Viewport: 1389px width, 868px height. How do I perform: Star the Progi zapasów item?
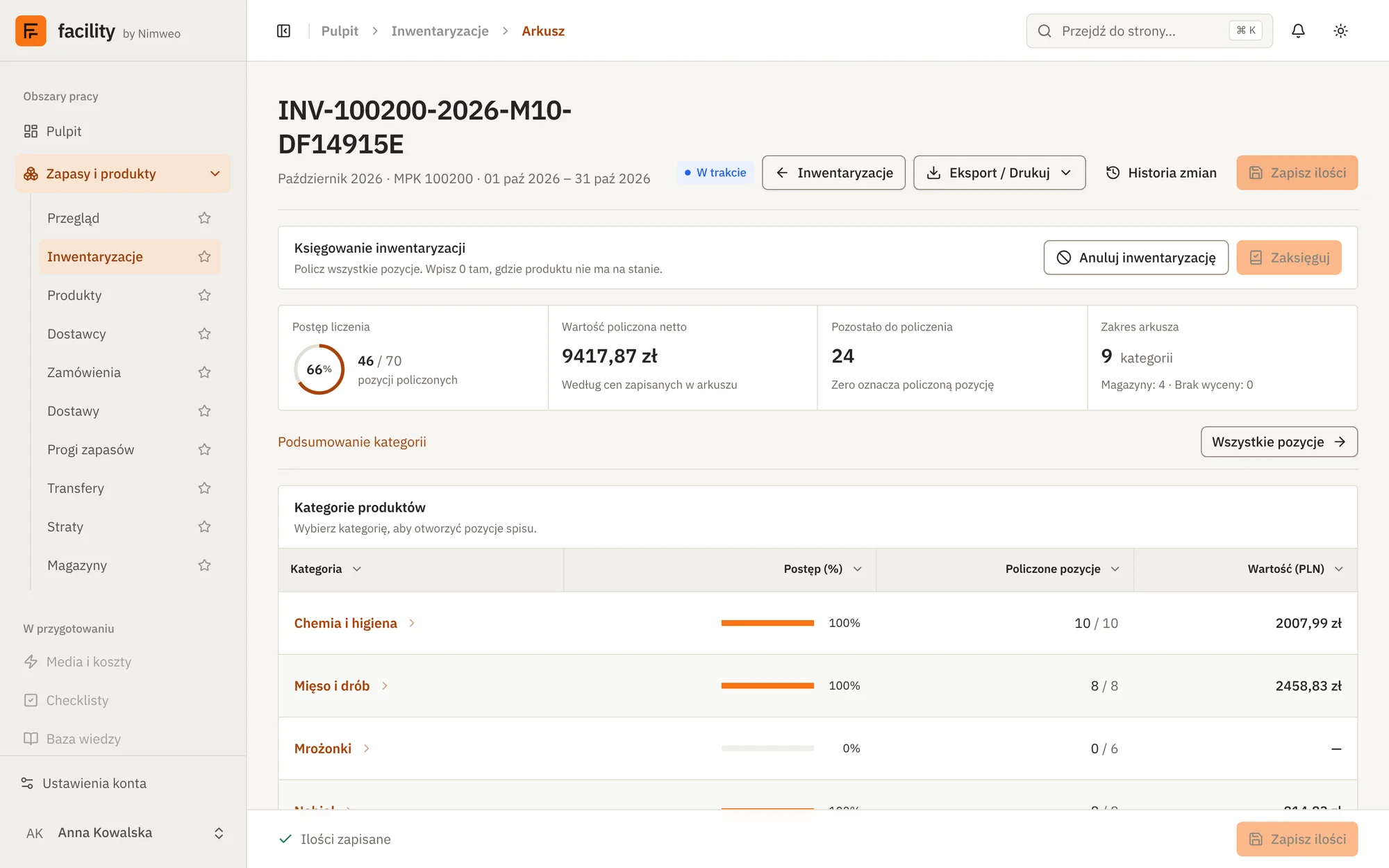(x=204, y=449)
